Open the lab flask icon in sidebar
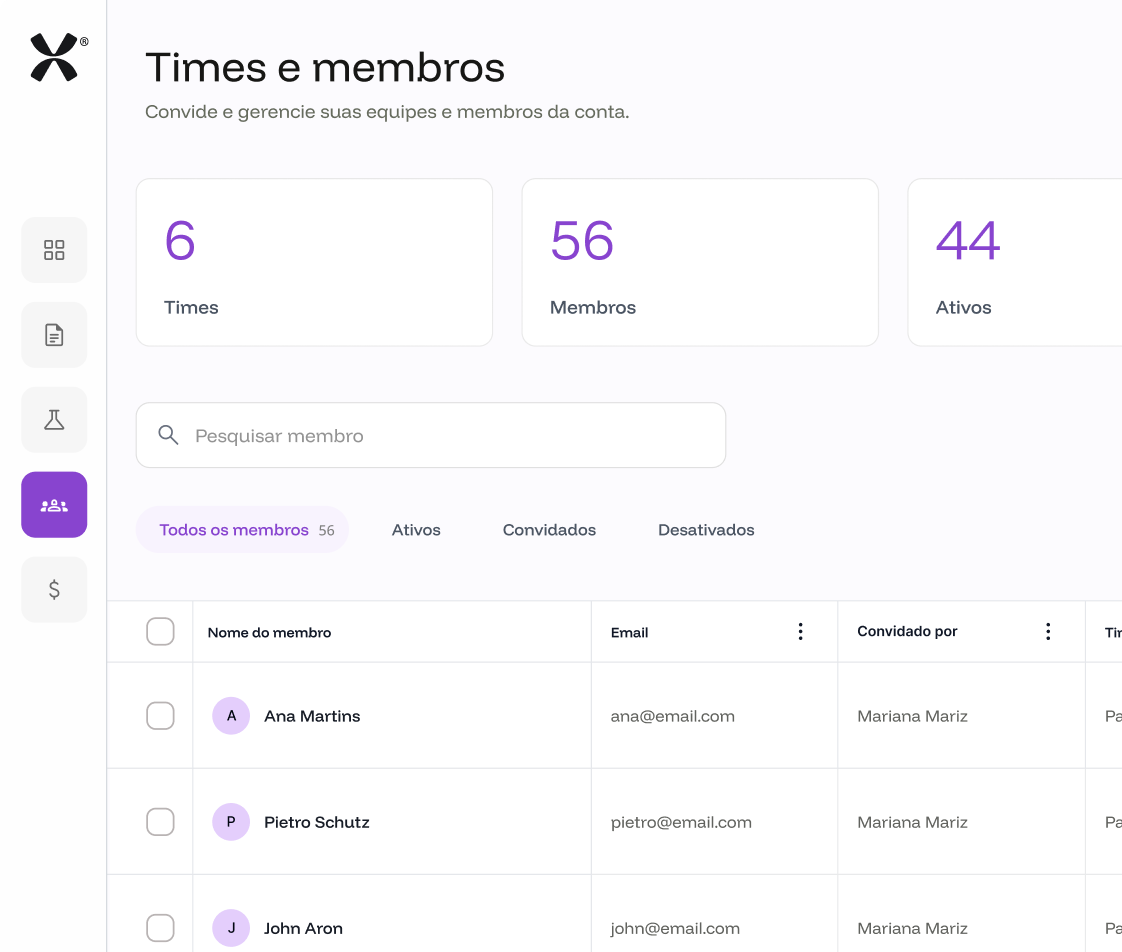 [54, 420]
